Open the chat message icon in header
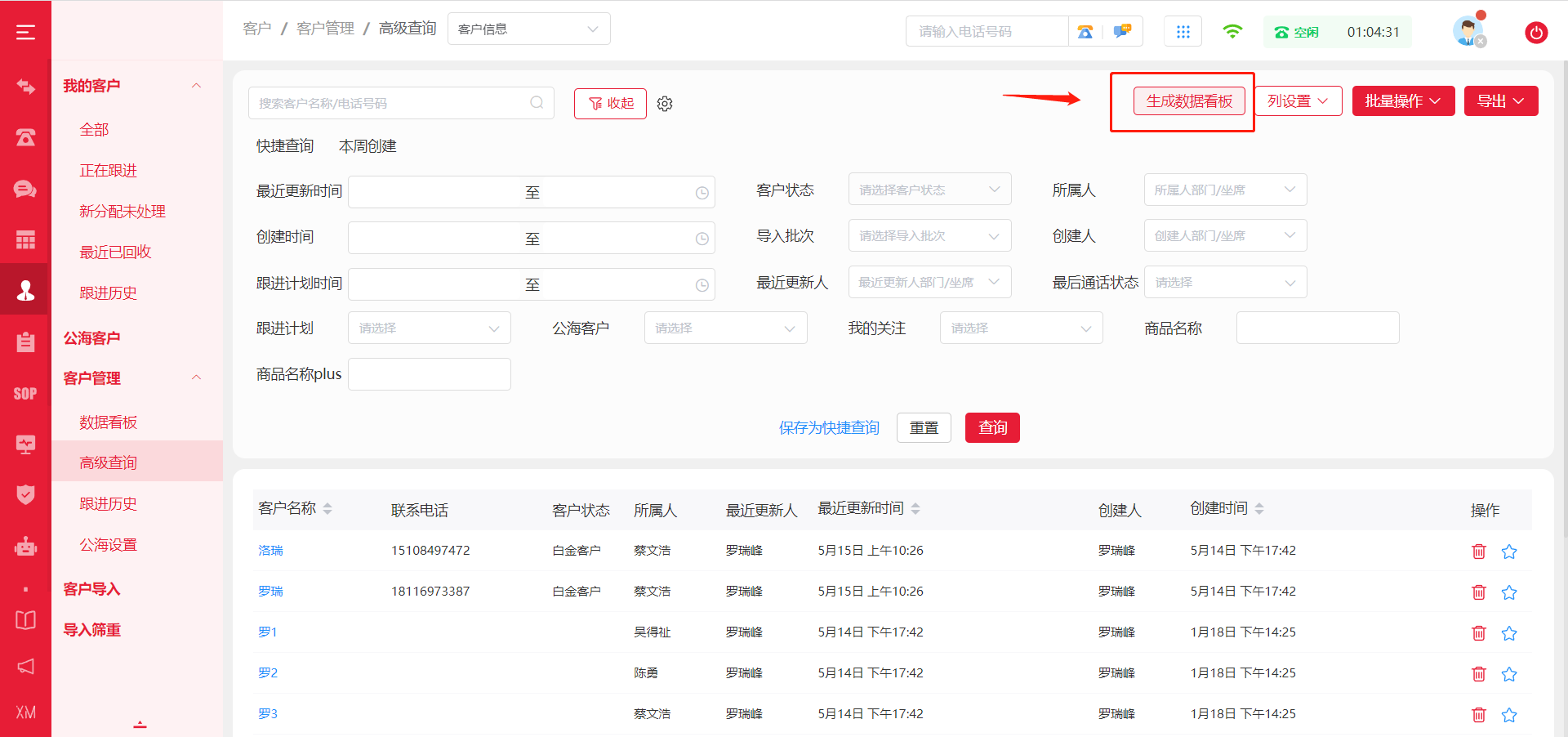Viewport: 1568px width, 737px height. click(1122, 32)
